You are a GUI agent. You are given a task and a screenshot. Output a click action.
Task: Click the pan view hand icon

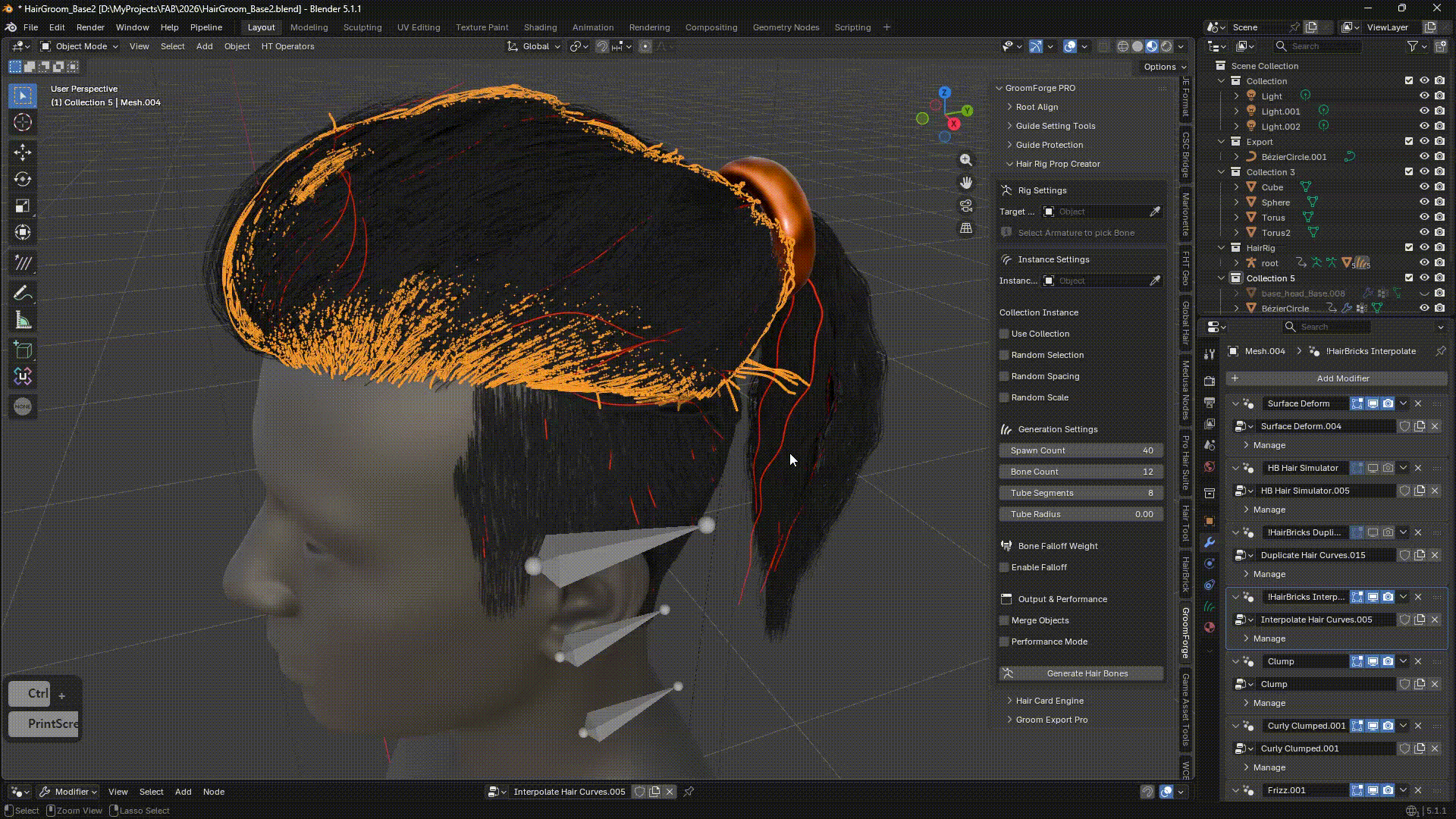(x=966, y=183)
